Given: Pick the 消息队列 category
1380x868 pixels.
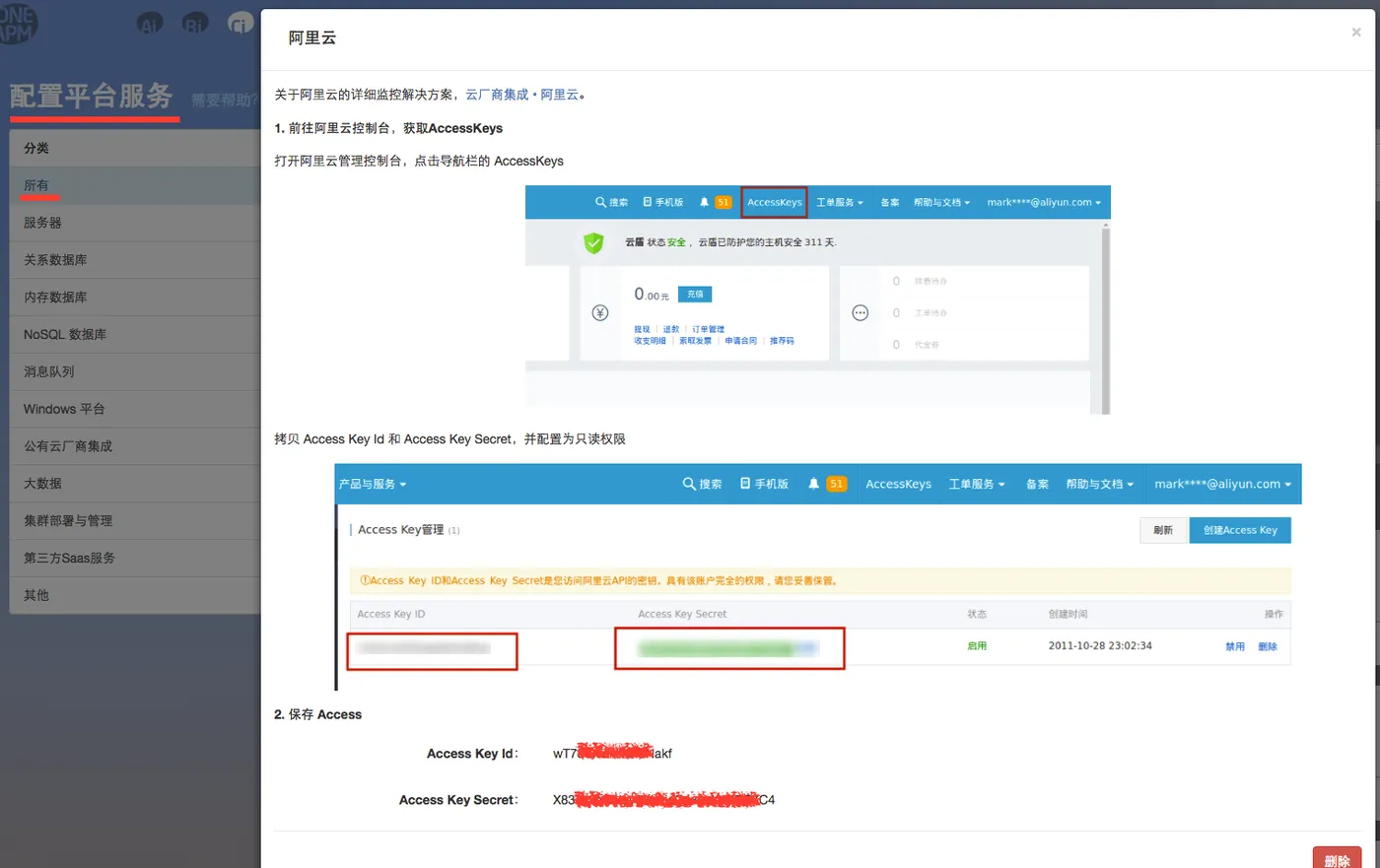Looking at the screenshot, I should coord(135,372).
